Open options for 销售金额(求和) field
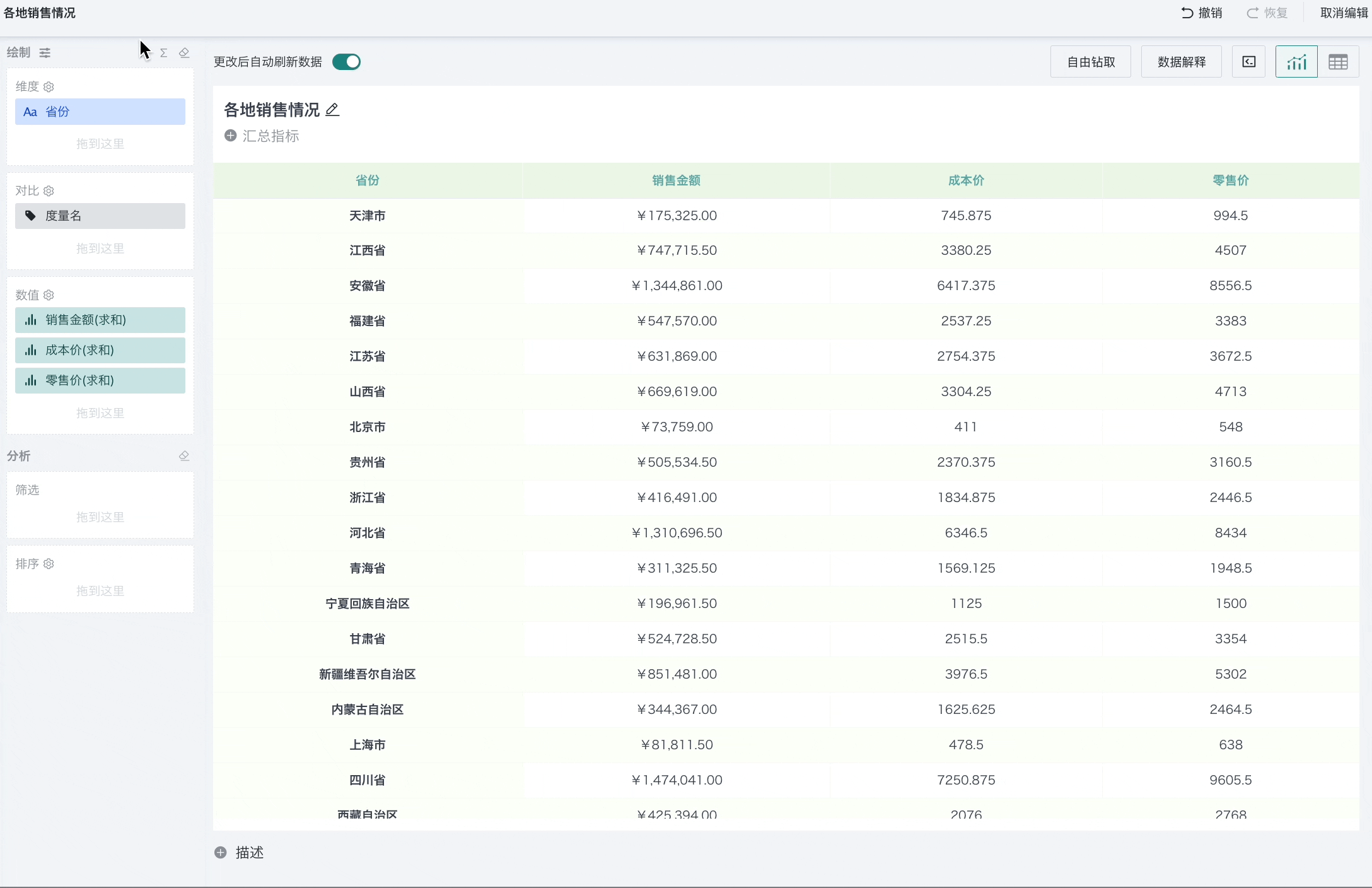The height and width of the screenshot is (888, 1372). [x=100, y=320]
